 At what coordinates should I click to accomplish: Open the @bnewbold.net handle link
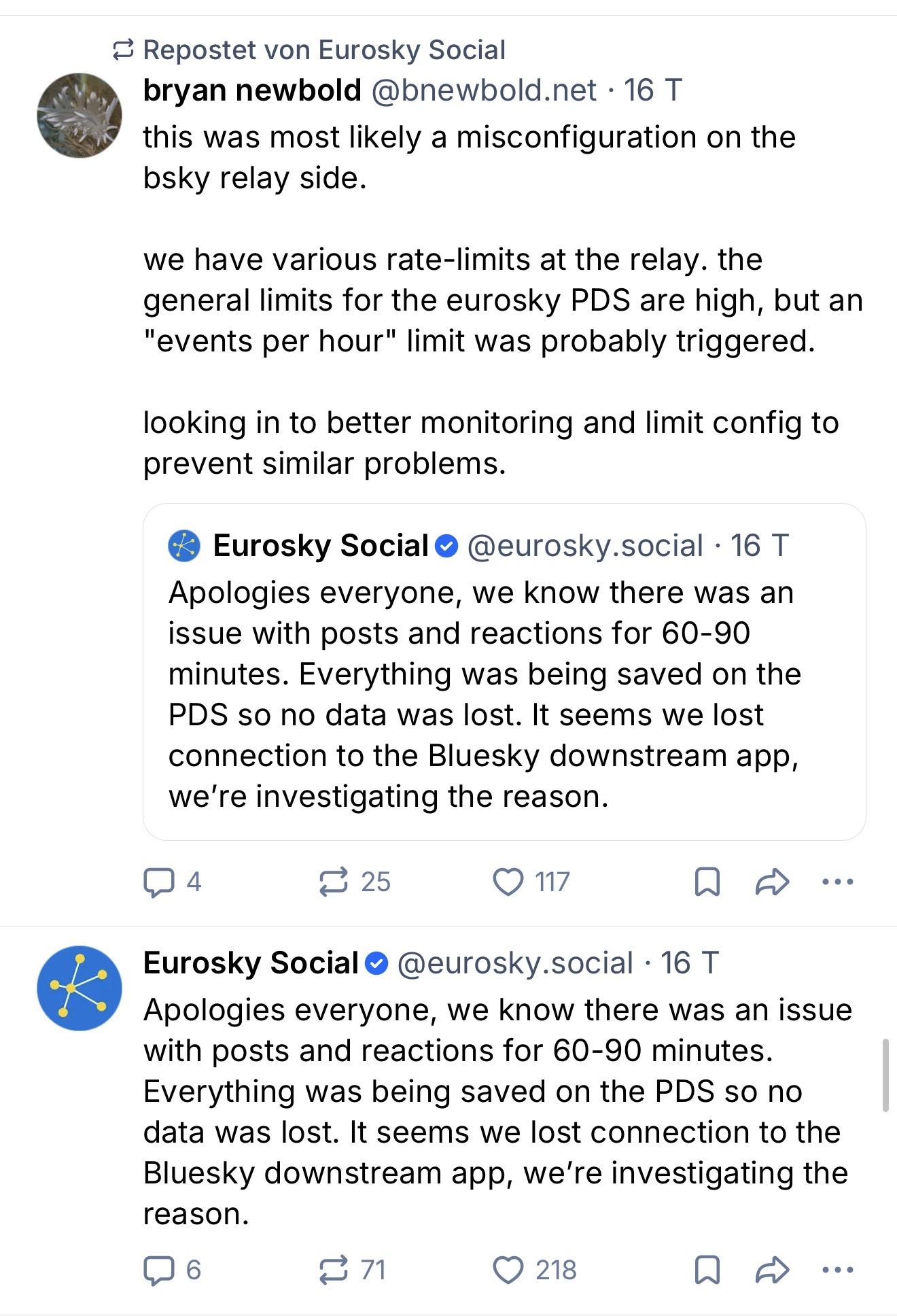click(484, 90)
